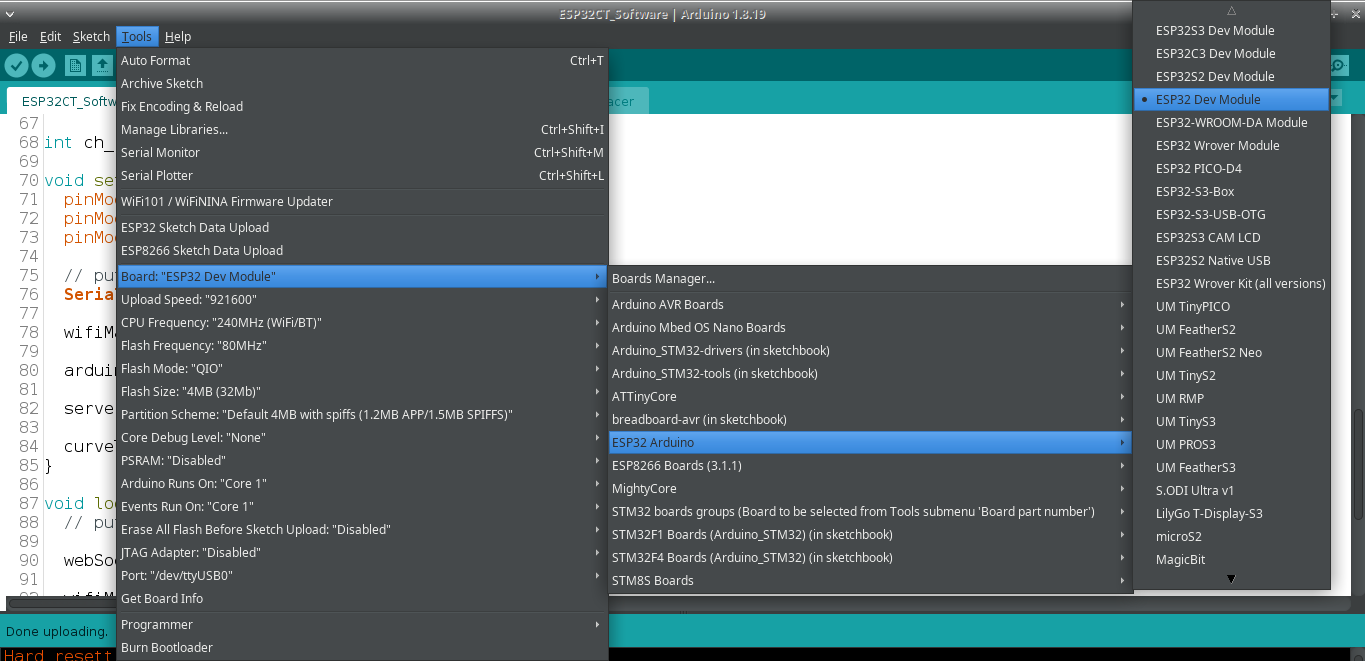Select ESP32S3 Dev Module board

tap(1231, 30)
